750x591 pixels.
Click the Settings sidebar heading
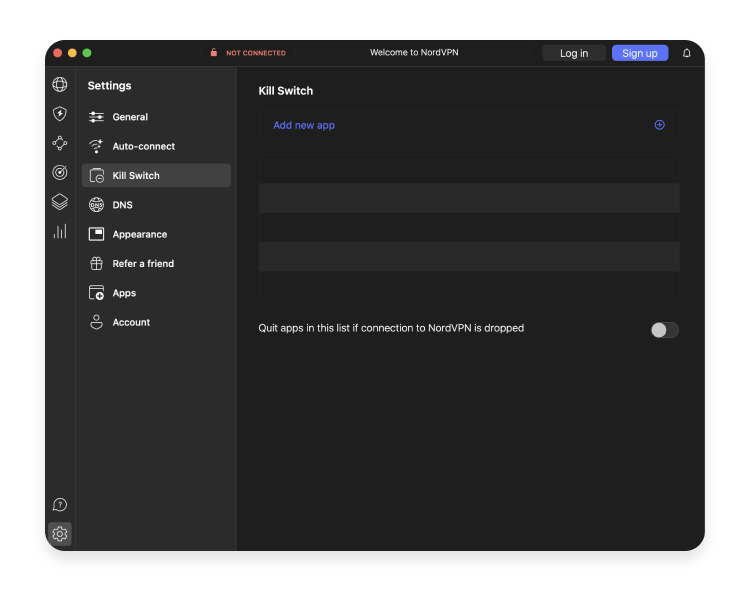(109, 86)
